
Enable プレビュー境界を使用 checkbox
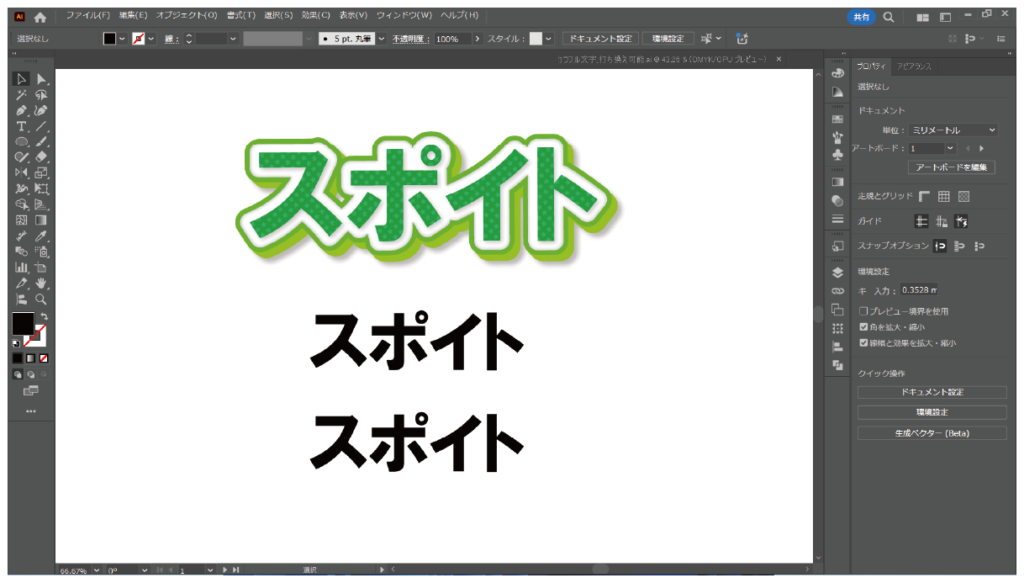coord(863,311)
